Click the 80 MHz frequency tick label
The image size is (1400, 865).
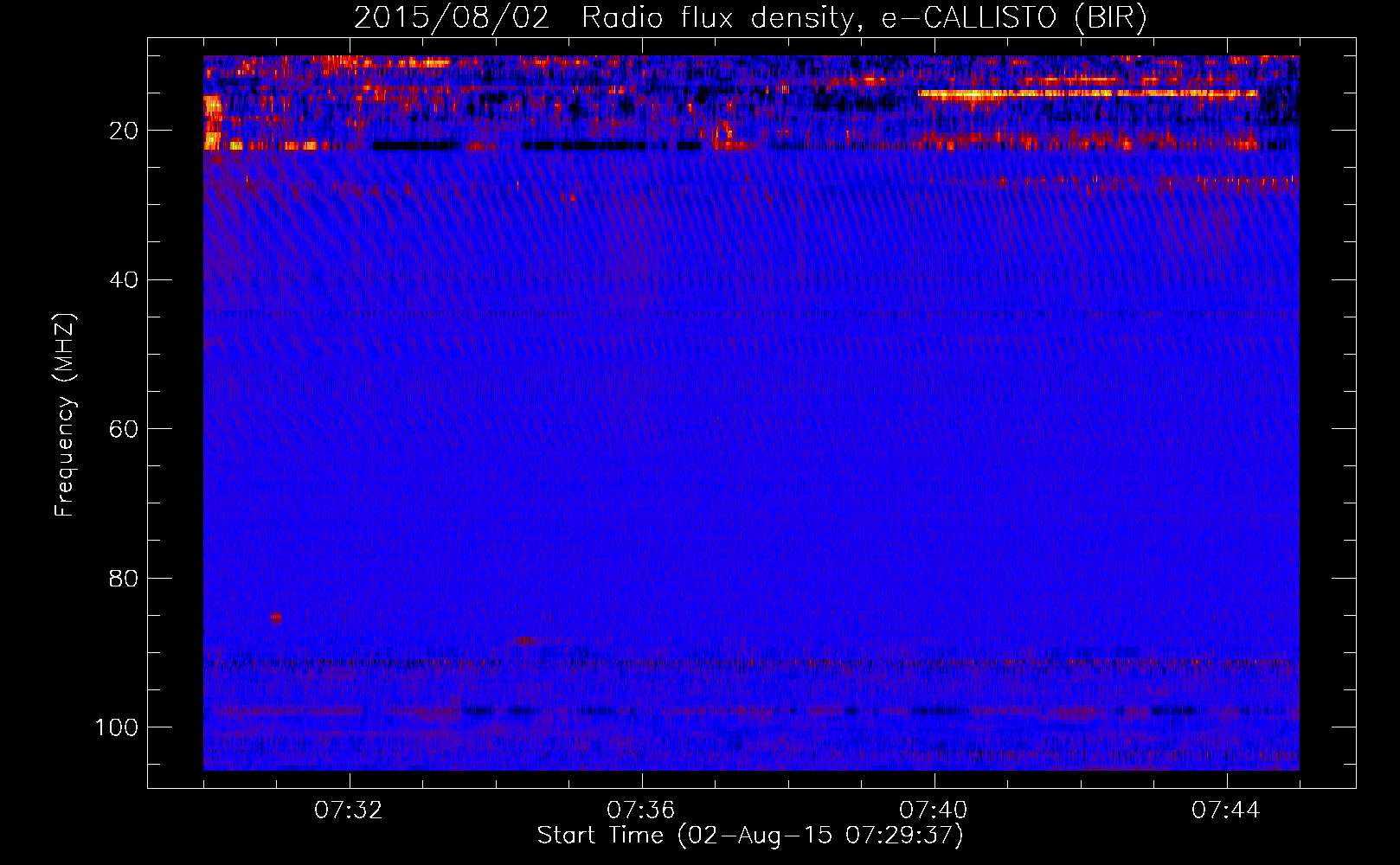(124, 578)
